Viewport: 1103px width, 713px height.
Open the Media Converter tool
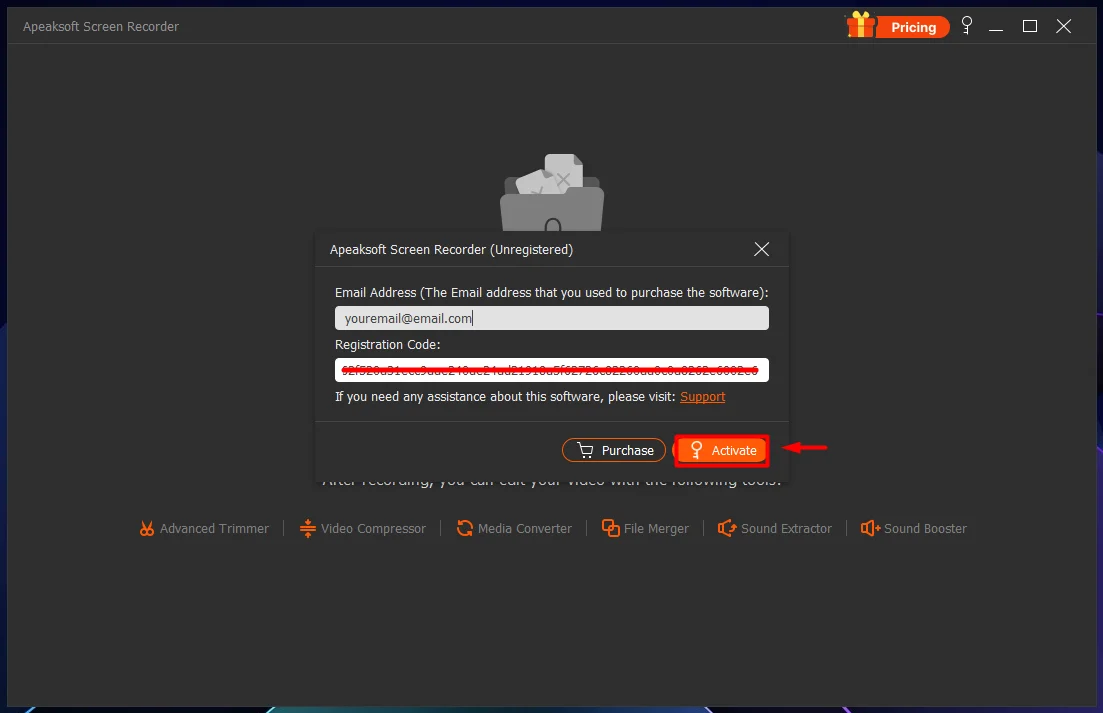(x=514, y=528)
